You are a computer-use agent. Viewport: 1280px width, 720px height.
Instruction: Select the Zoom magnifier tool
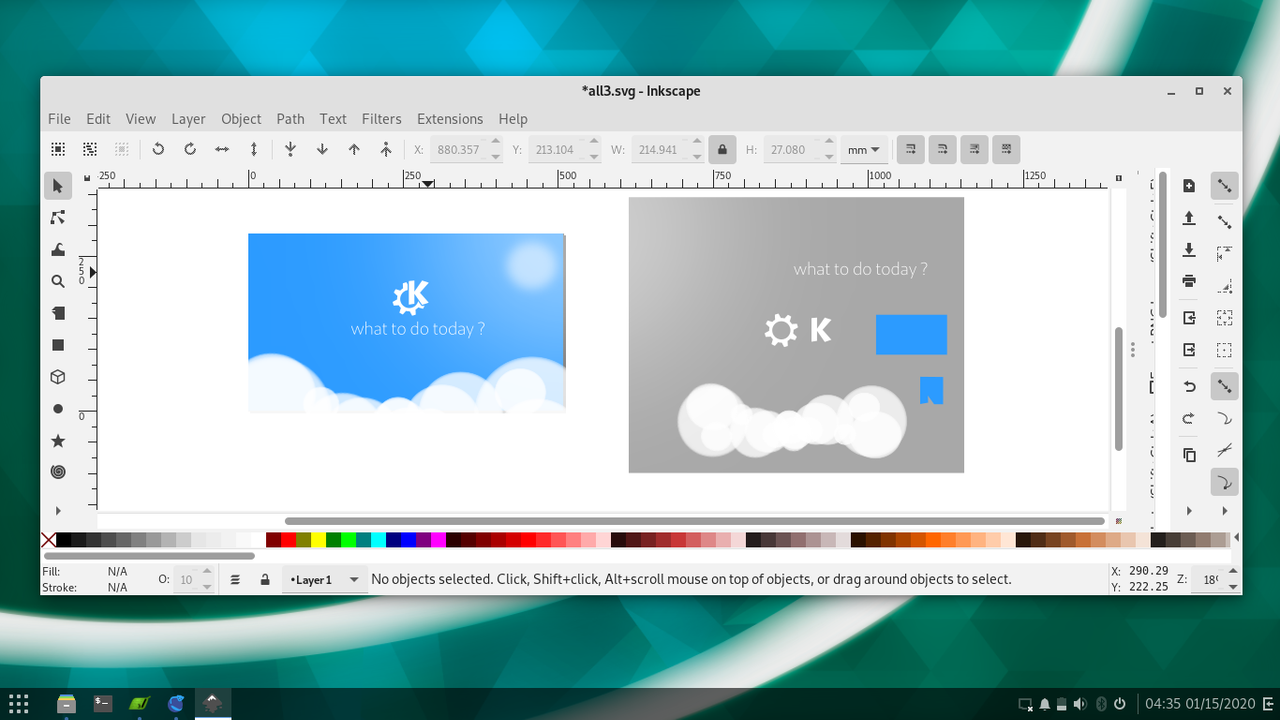(x=58, y=282)
